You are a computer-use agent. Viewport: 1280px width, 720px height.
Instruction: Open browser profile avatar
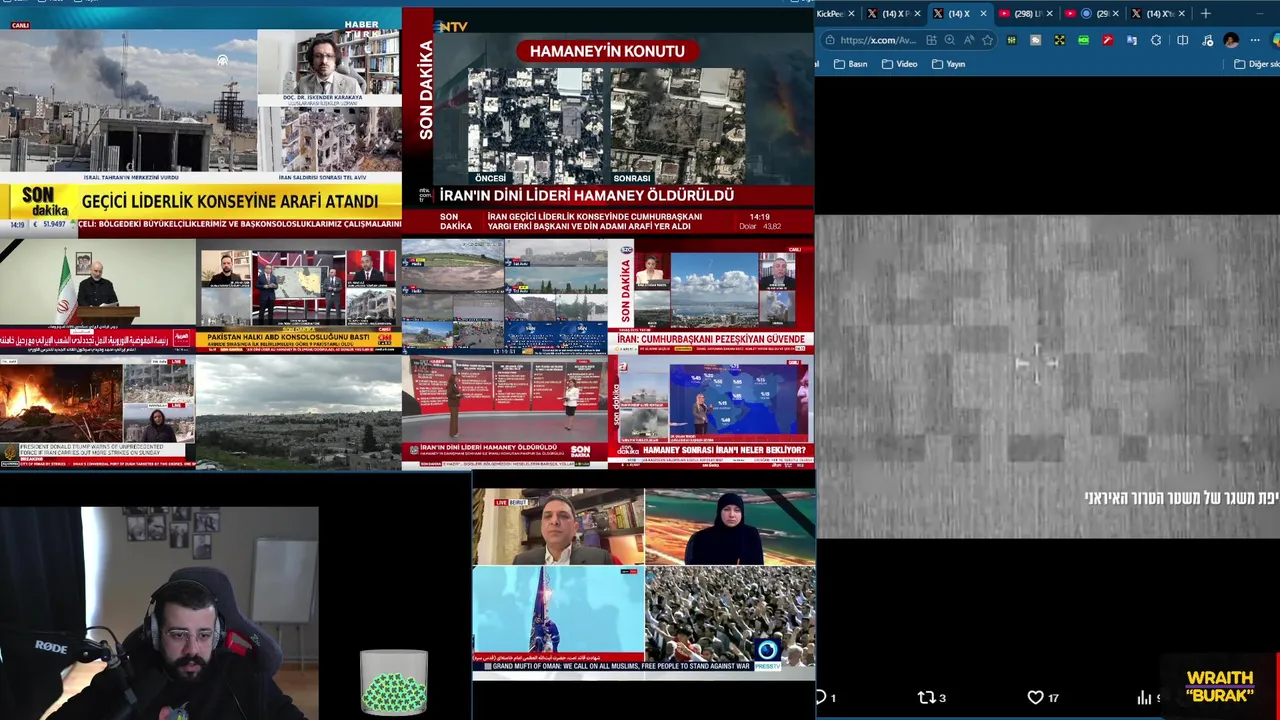pos(1231,40)
